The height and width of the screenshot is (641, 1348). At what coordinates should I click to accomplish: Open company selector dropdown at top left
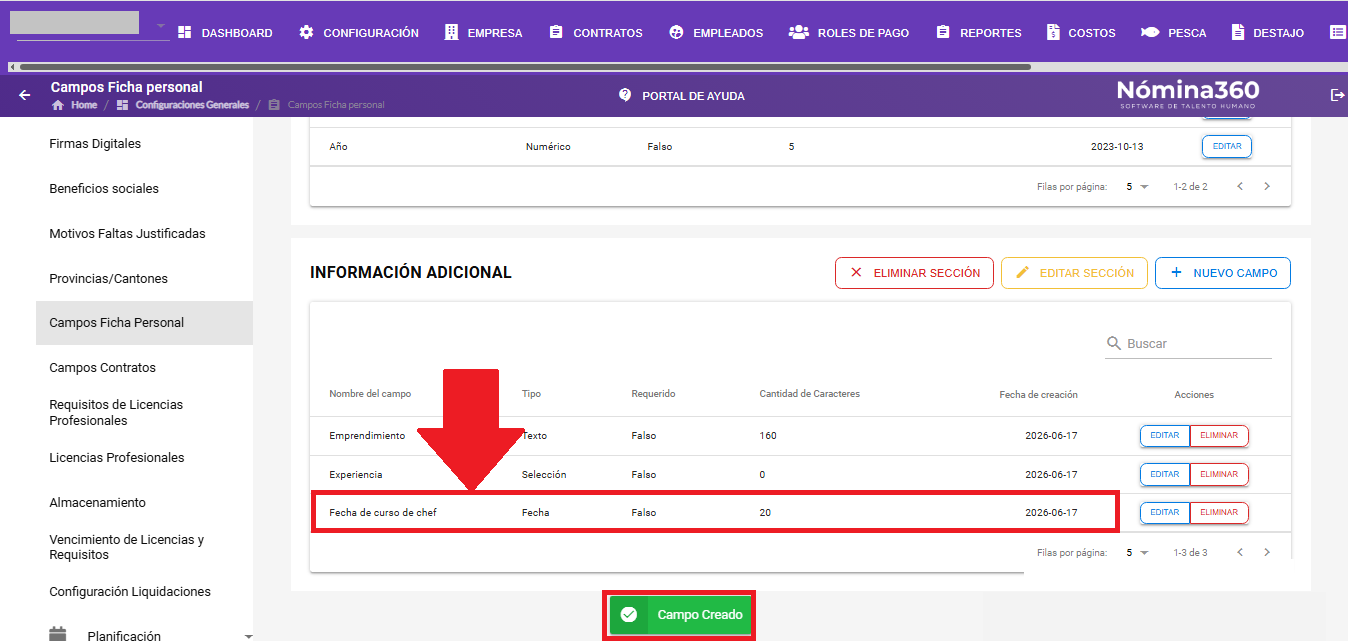(x=161, y=25)
